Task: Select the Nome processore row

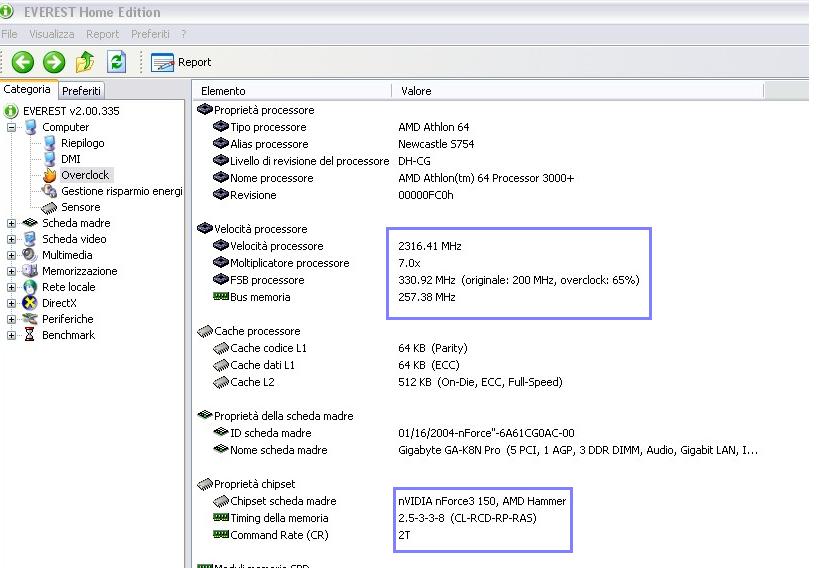Action: click(393, 178)
